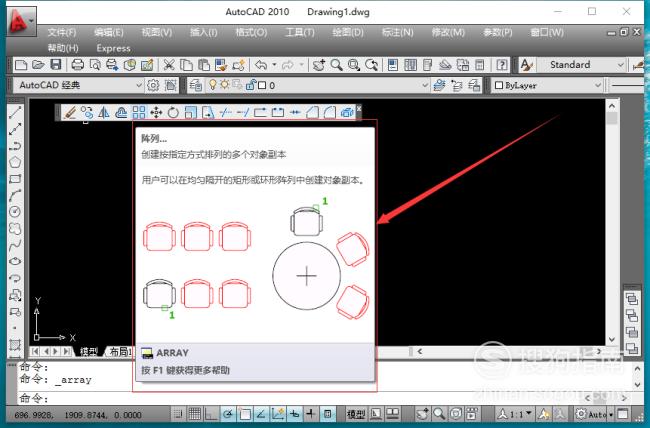This screenshot has height=428, width=650.
Task: Switch to the 布局1 layout tab
Action: click(x=119, y=352)
